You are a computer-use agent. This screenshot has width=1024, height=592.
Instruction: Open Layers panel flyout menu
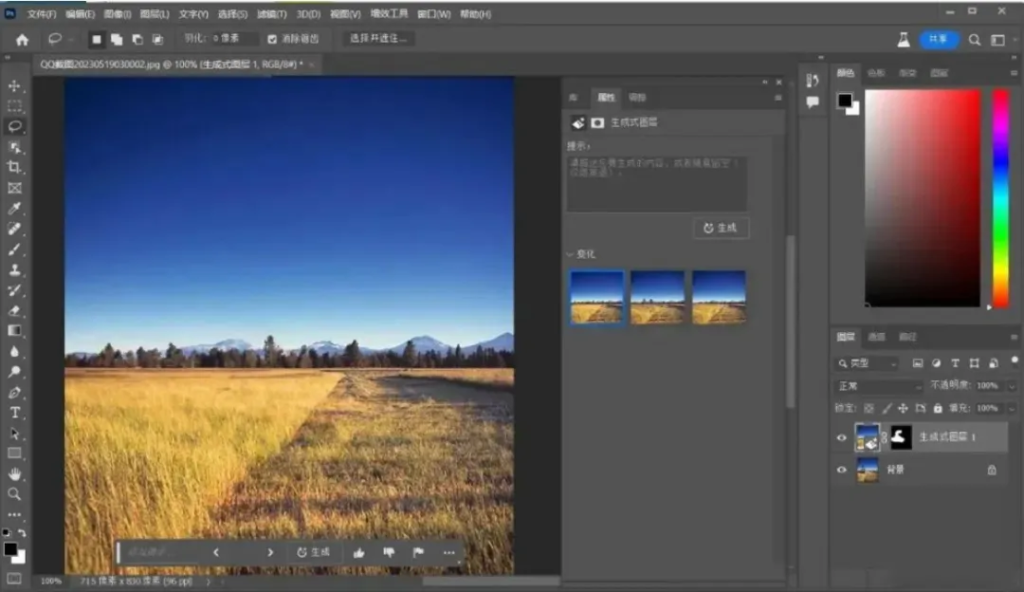[x=1014, y=337]
